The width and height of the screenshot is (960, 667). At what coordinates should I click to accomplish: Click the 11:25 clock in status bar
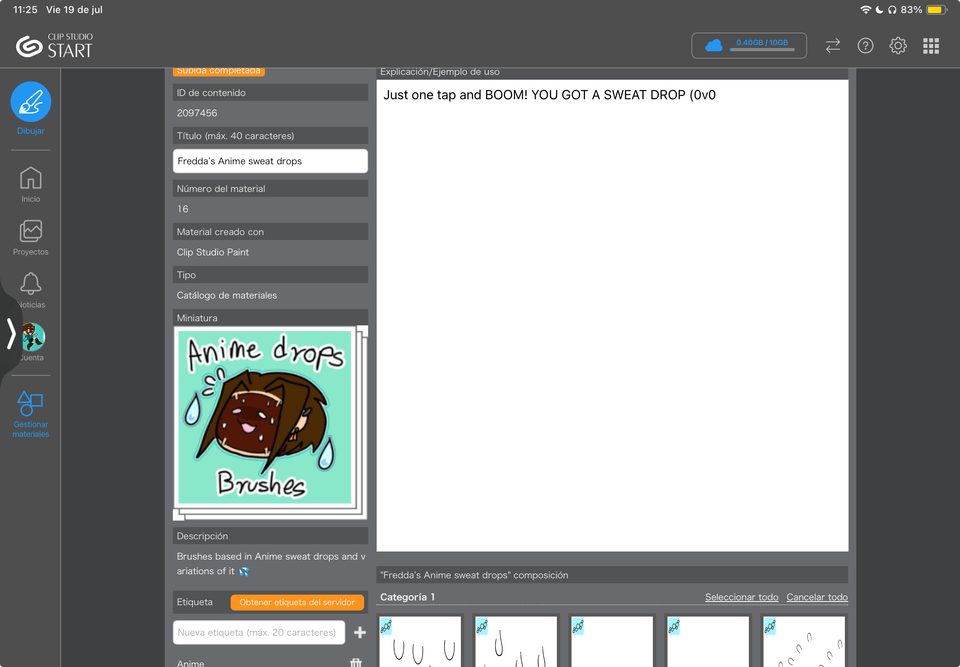25,10
